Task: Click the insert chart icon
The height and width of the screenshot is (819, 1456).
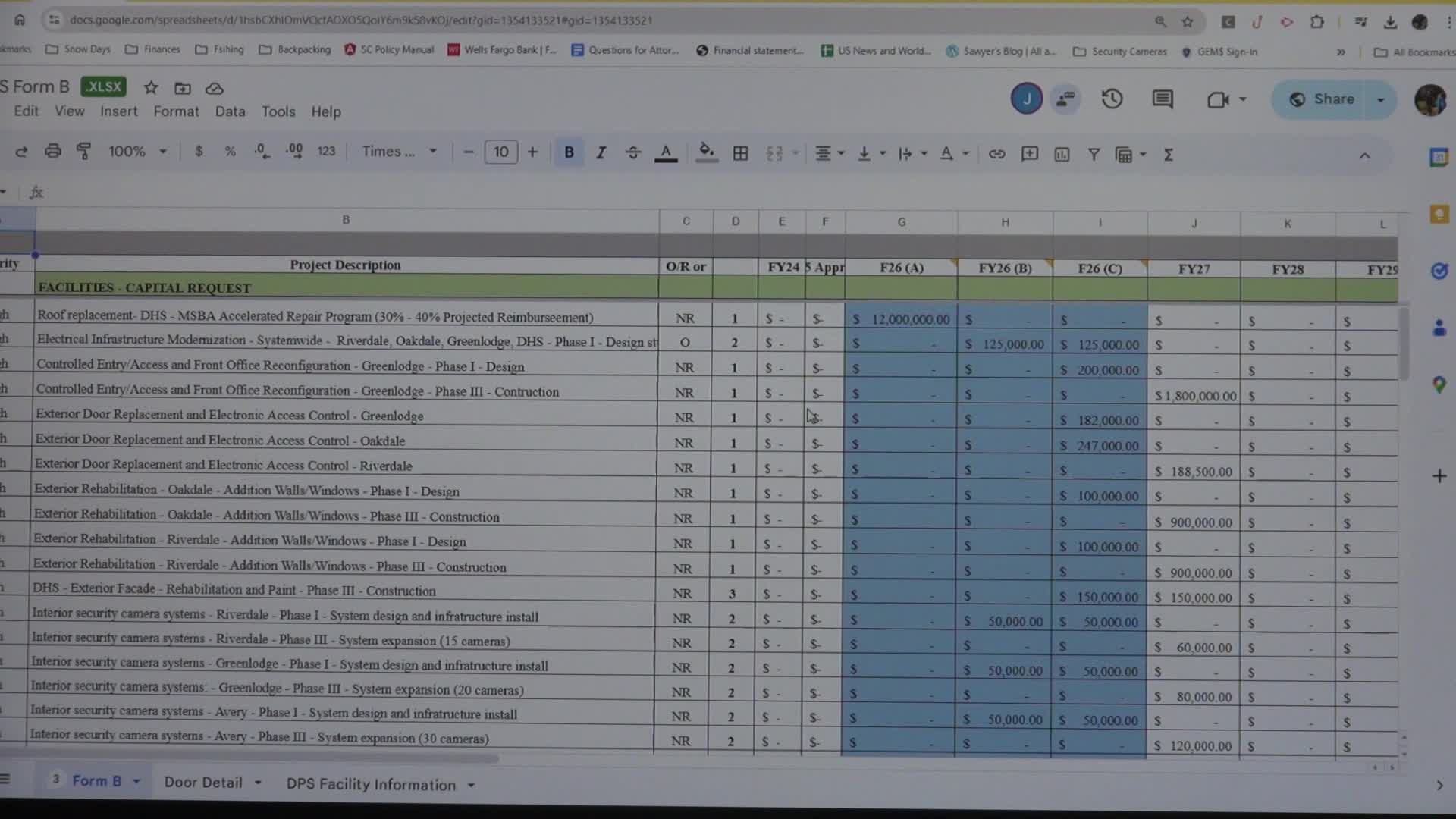Action: pyautogui.click(x=1062, y=154)
